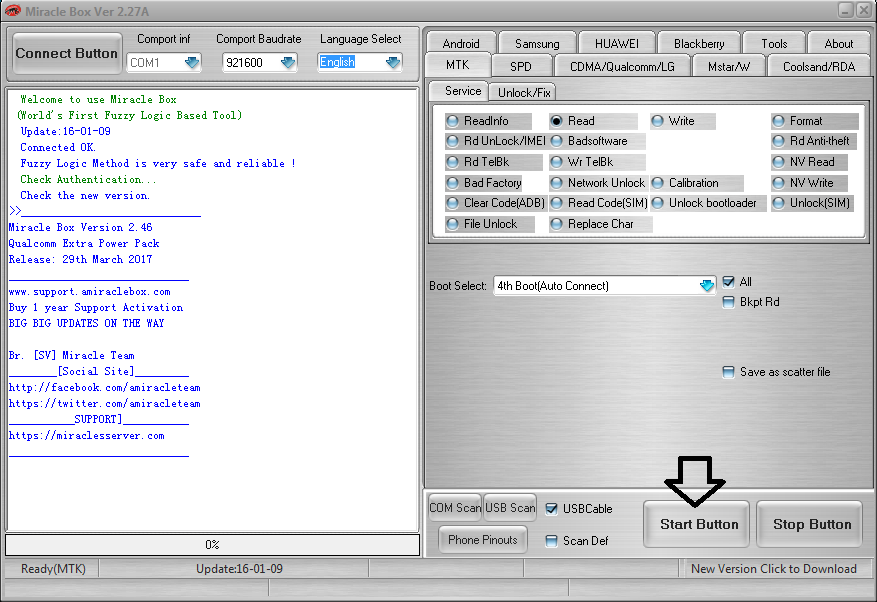Enable Save as scatter file
The height and width of the screenshot is (602, 877).
728,372
